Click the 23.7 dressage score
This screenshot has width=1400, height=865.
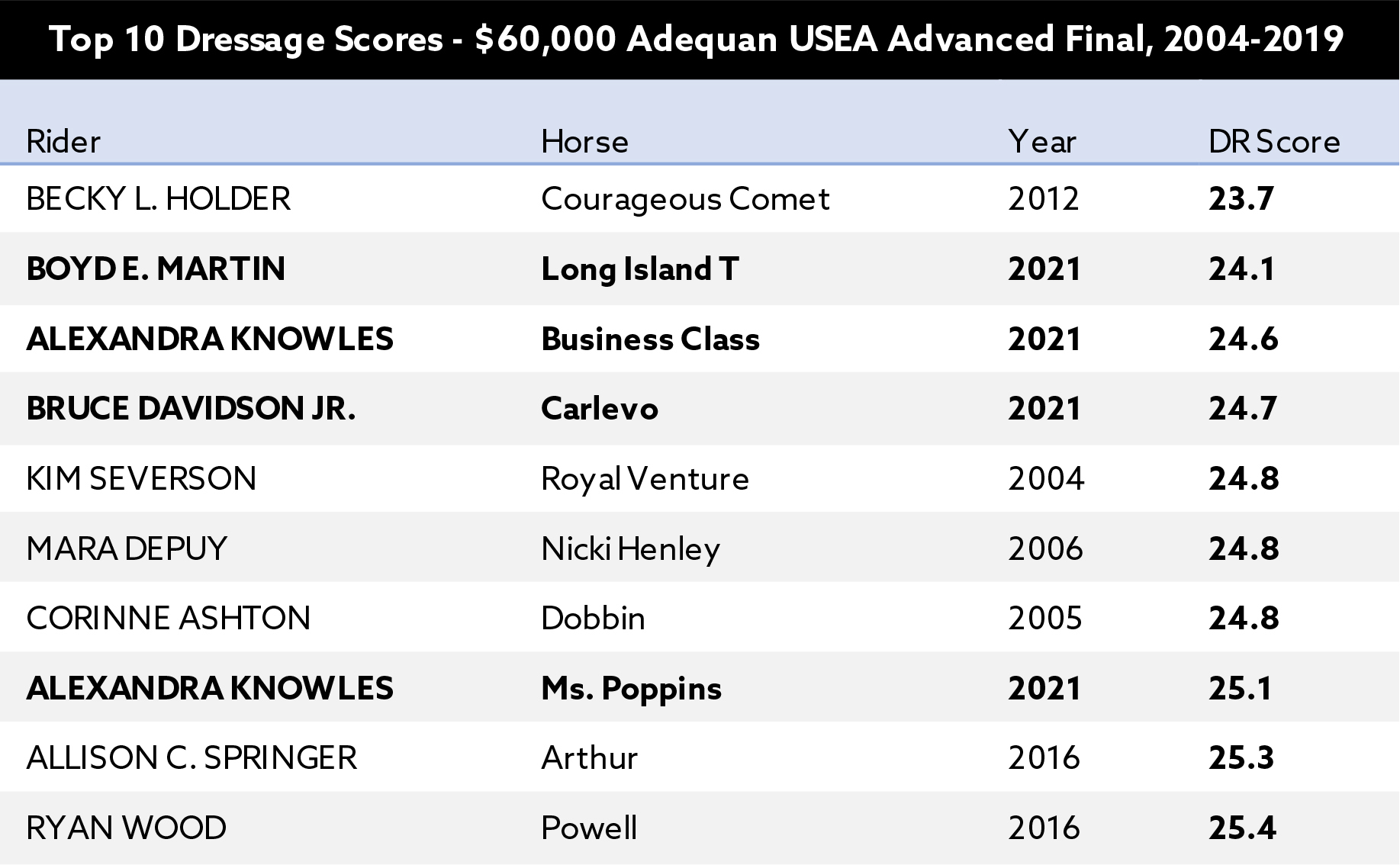point(1241,199)
